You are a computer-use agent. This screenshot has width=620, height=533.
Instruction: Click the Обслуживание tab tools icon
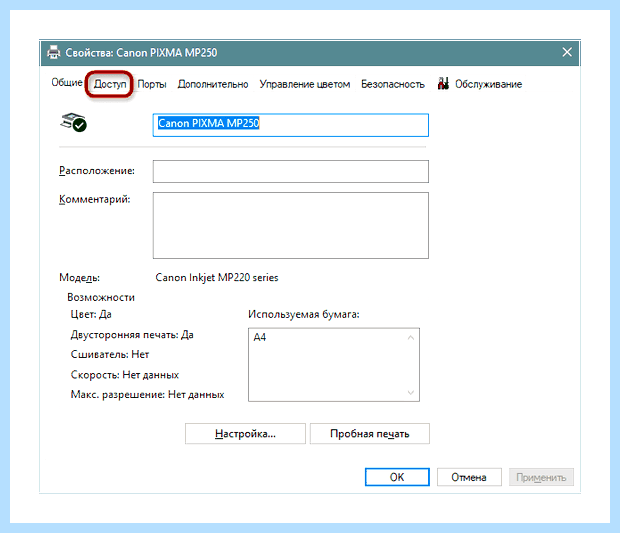coord(443,83)
